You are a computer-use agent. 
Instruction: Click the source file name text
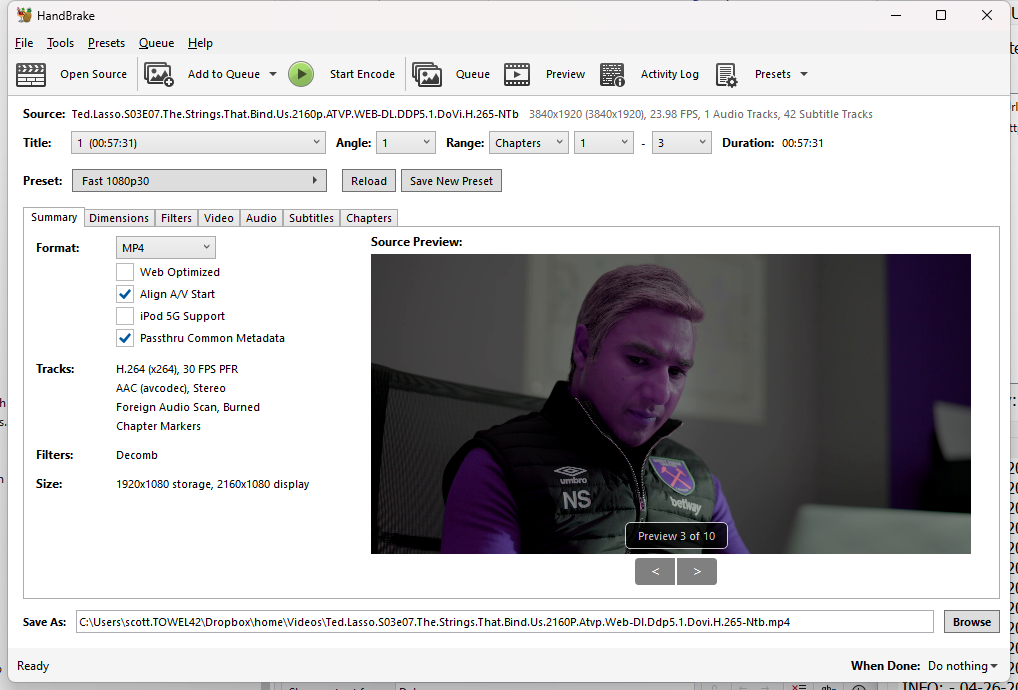295,114
